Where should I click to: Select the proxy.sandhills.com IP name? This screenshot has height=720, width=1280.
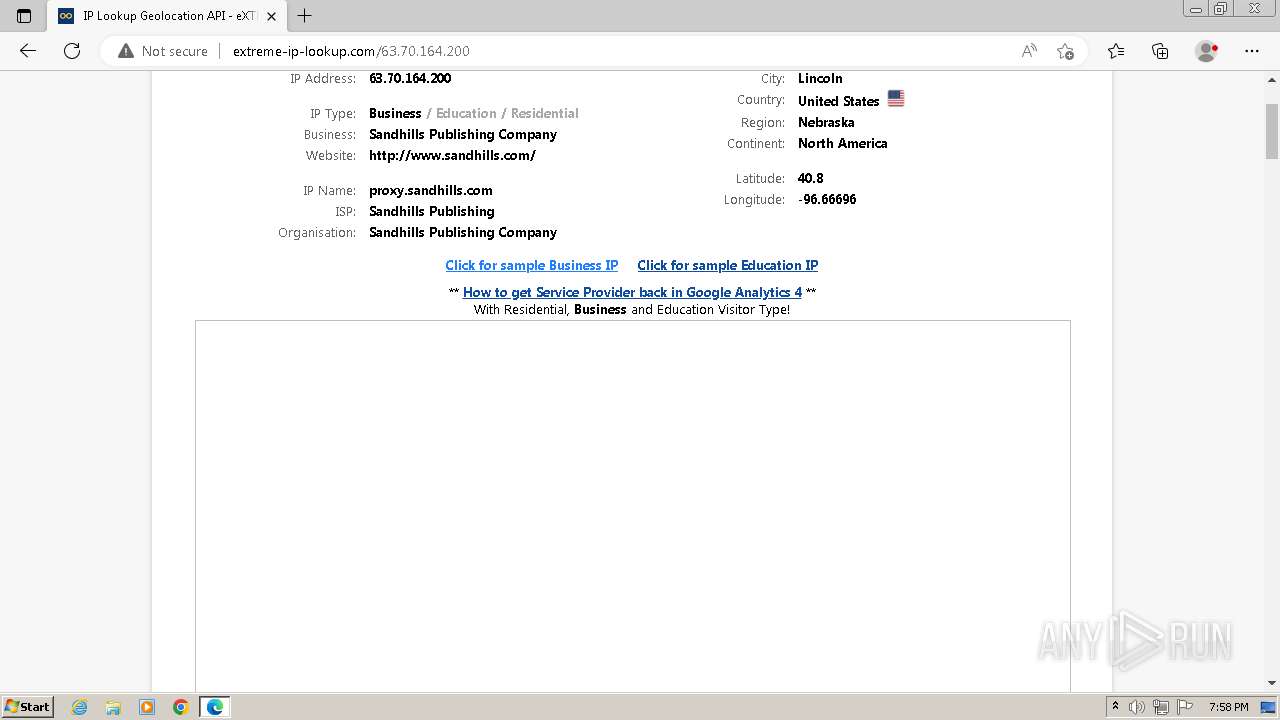point(431,190)
